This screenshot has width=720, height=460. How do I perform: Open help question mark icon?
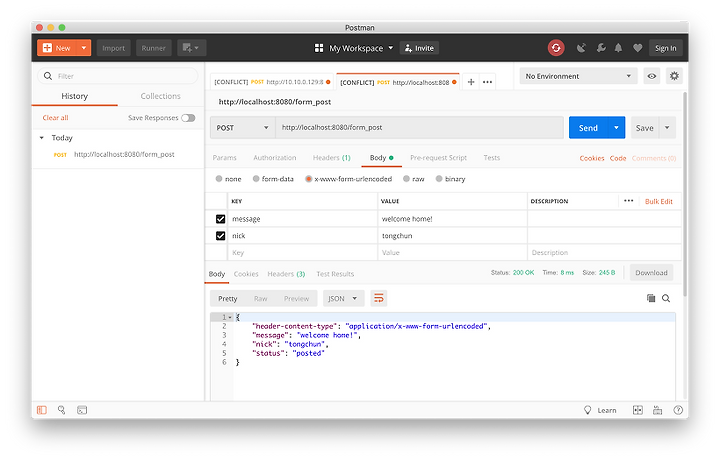678,410
